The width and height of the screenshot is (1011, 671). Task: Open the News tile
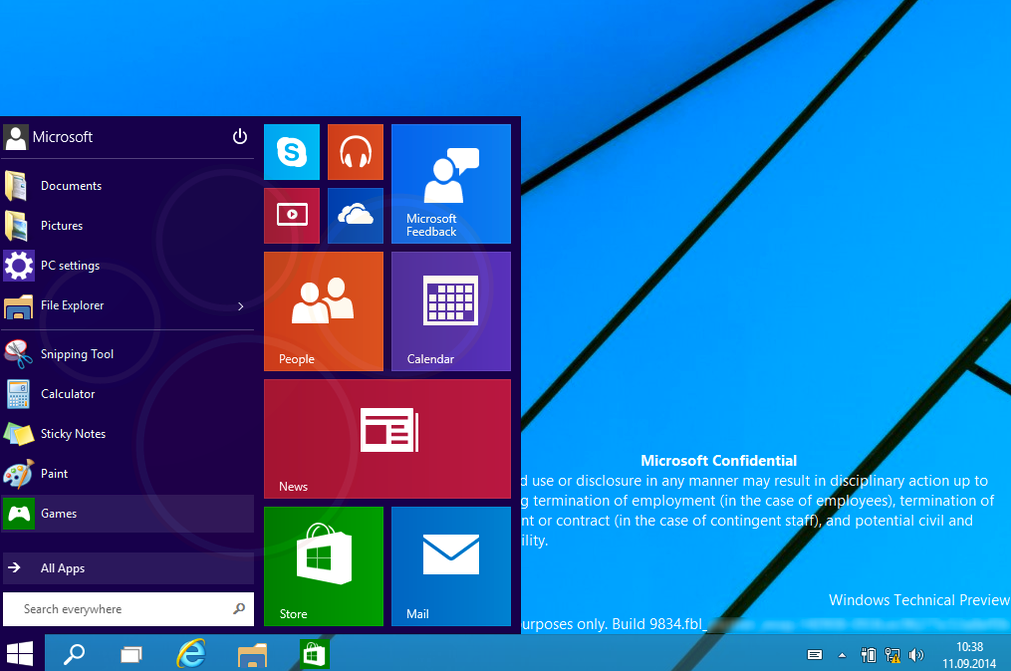[x=387, y=438]
